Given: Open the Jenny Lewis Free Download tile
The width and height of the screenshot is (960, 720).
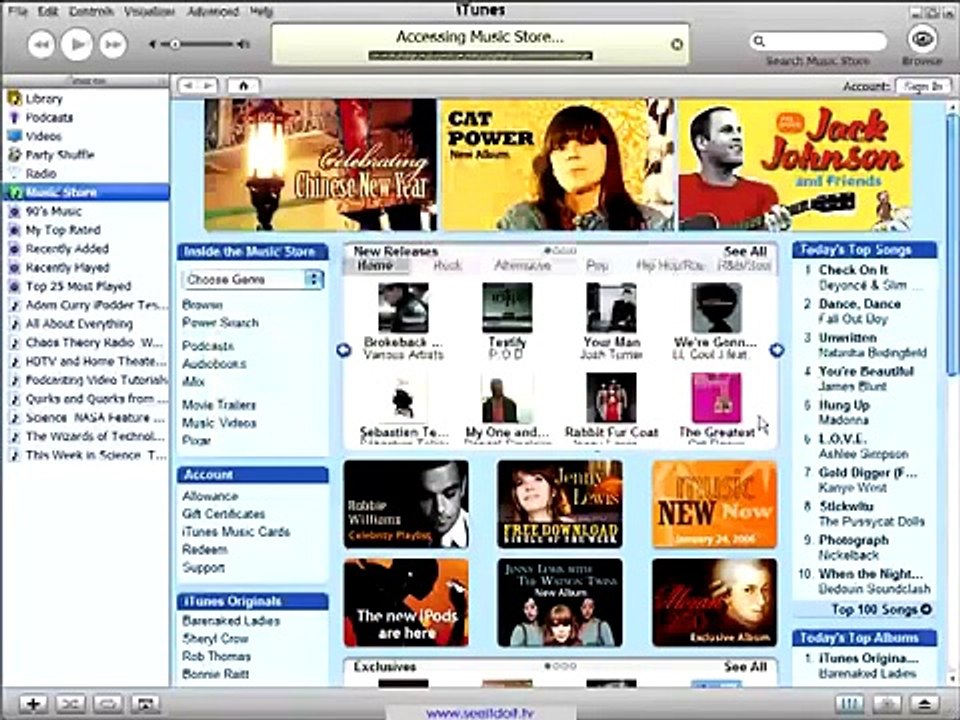Looking at the screenshot, I should (x=560, y=504).
